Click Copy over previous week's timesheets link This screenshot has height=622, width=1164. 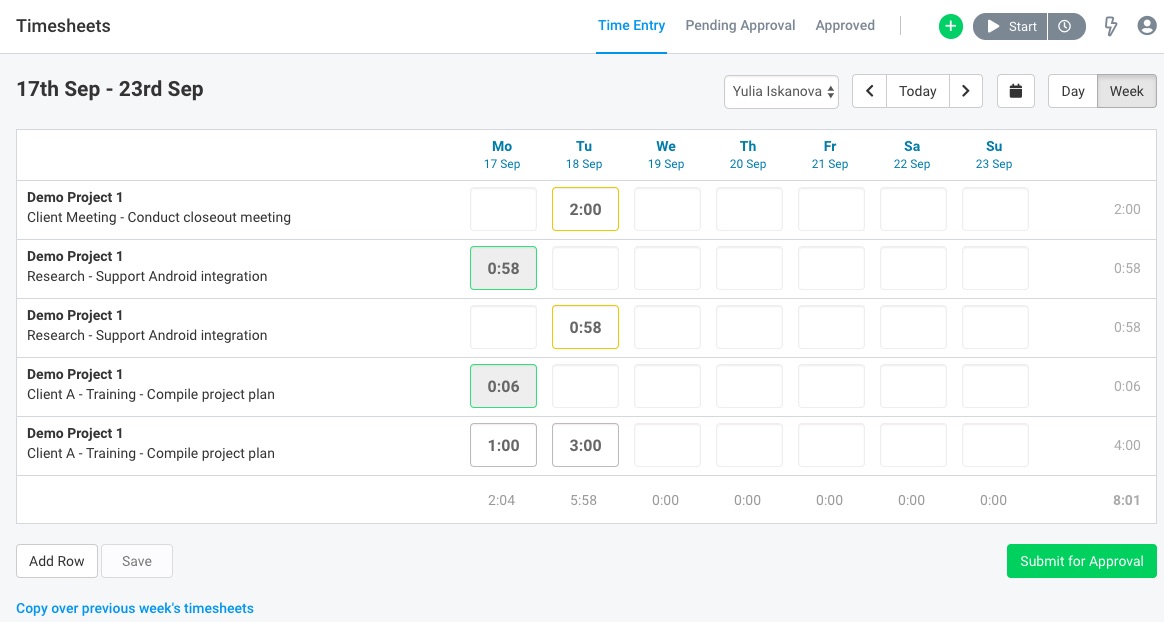135,608
